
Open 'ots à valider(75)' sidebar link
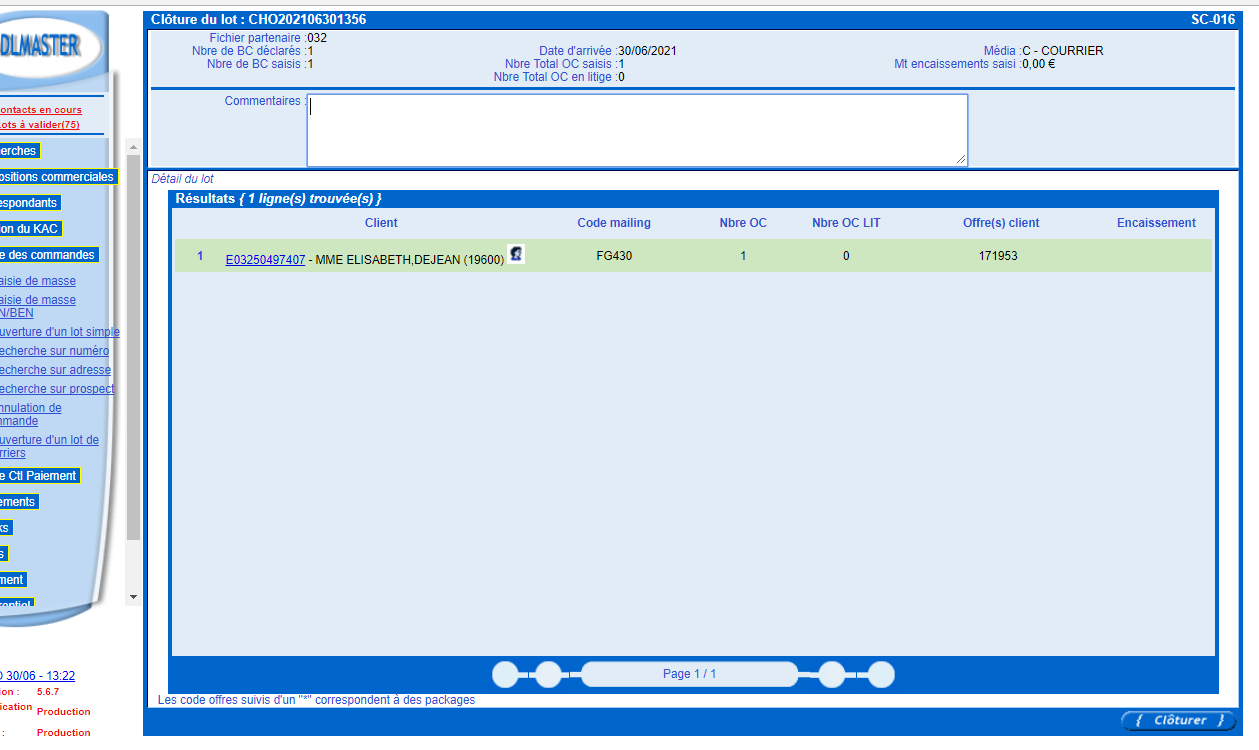tap(40, 125)
